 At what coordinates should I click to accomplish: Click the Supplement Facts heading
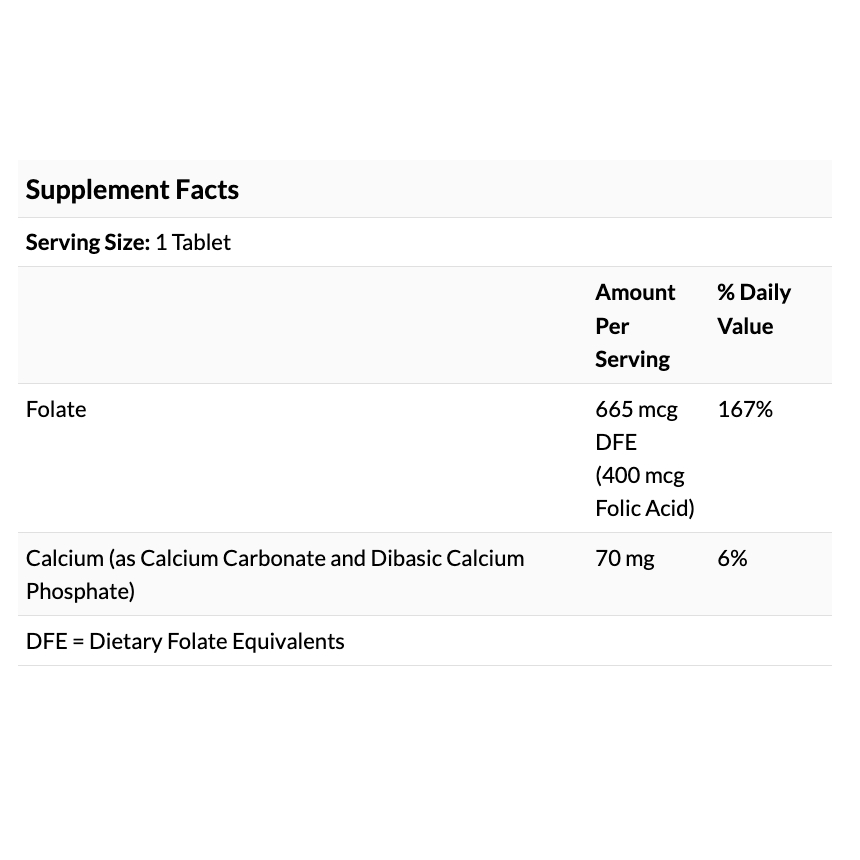point(132,190)
